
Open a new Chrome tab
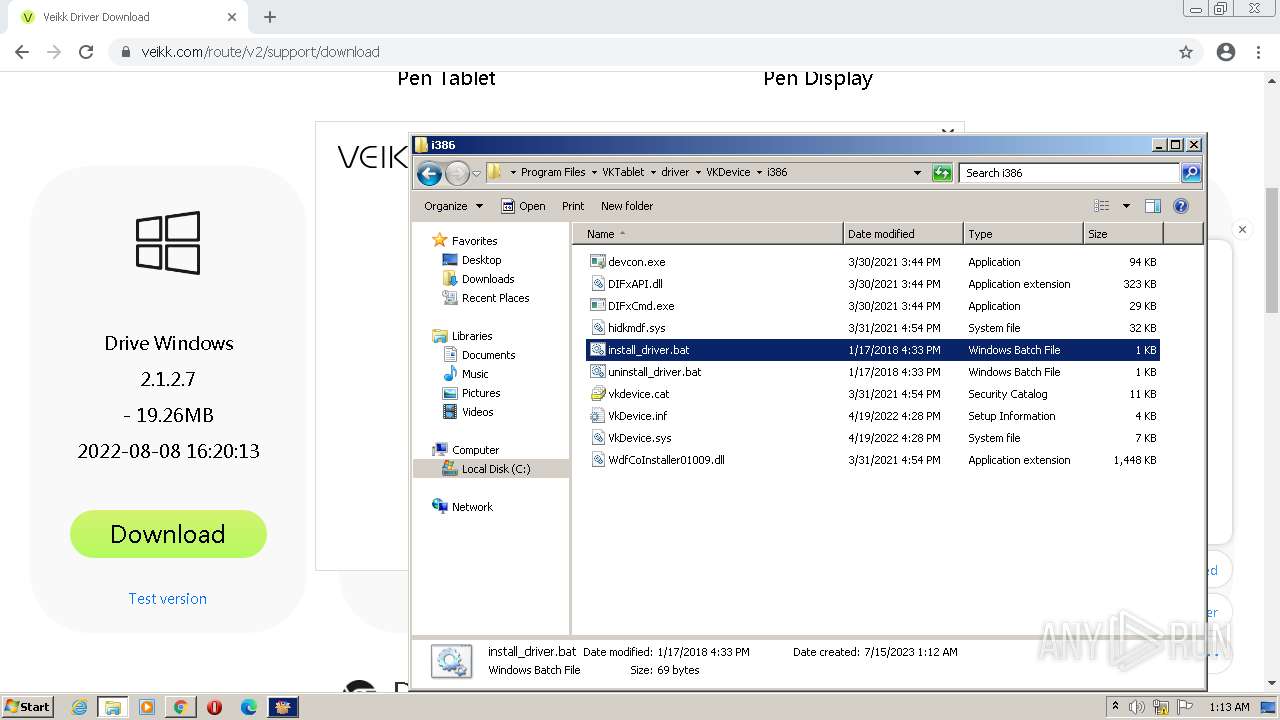(x=270, y=17)
